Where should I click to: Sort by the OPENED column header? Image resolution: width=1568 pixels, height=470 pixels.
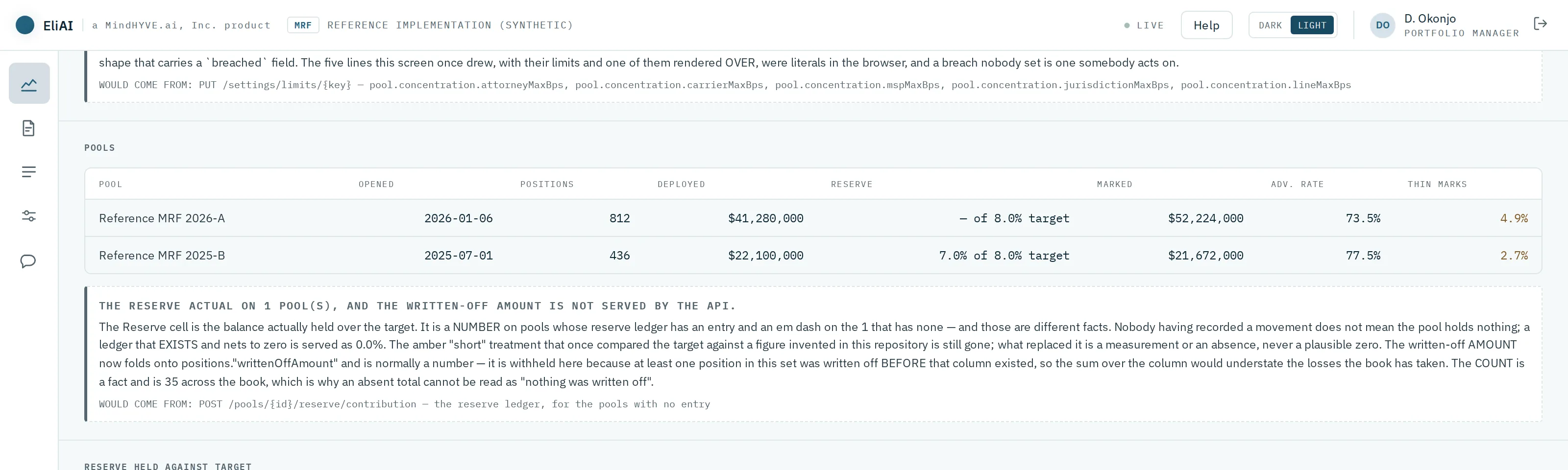coord(376,184)
